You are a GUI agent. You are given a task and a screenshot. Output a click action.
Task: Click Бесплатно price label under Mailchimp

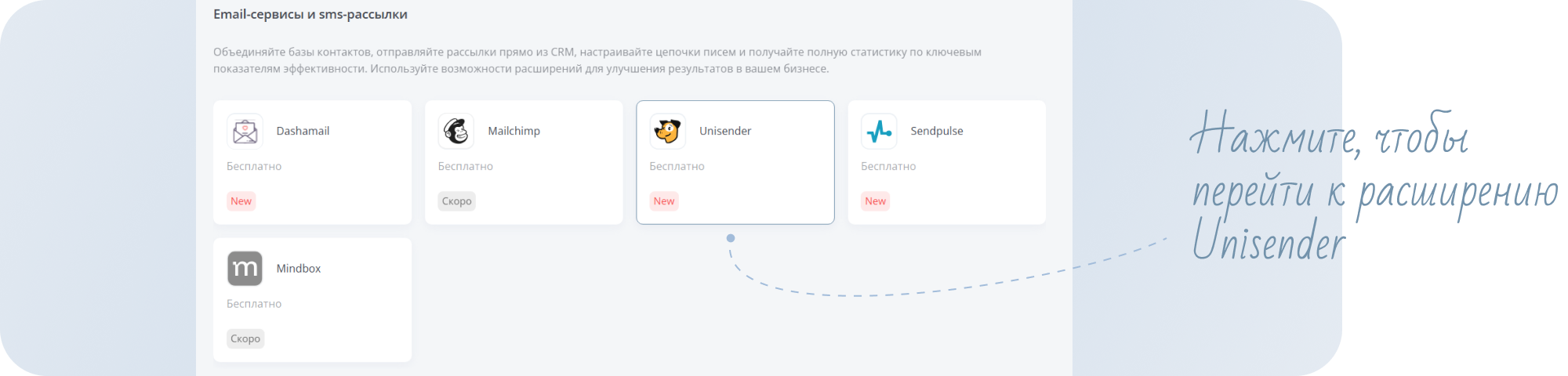pos(466,166)
